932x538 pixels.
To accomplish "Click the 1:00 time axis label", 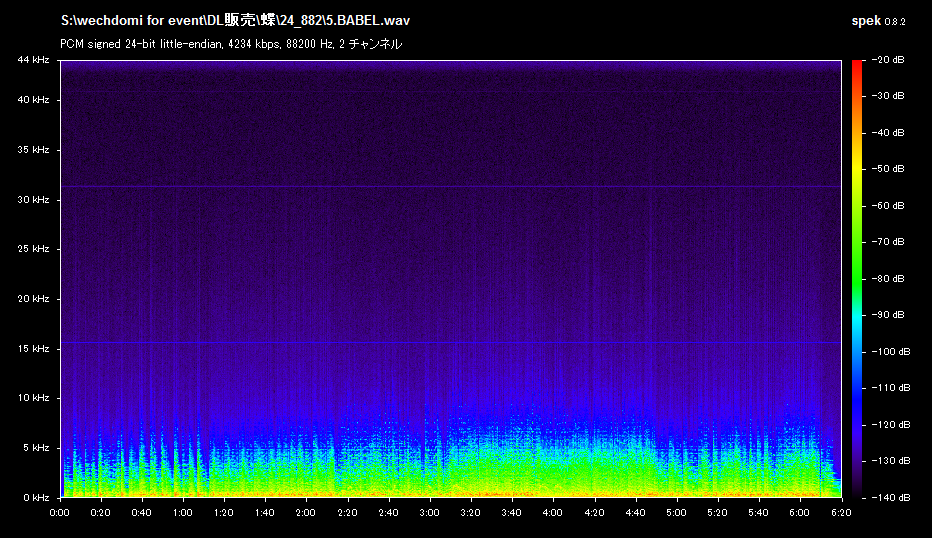I will 182,512.
